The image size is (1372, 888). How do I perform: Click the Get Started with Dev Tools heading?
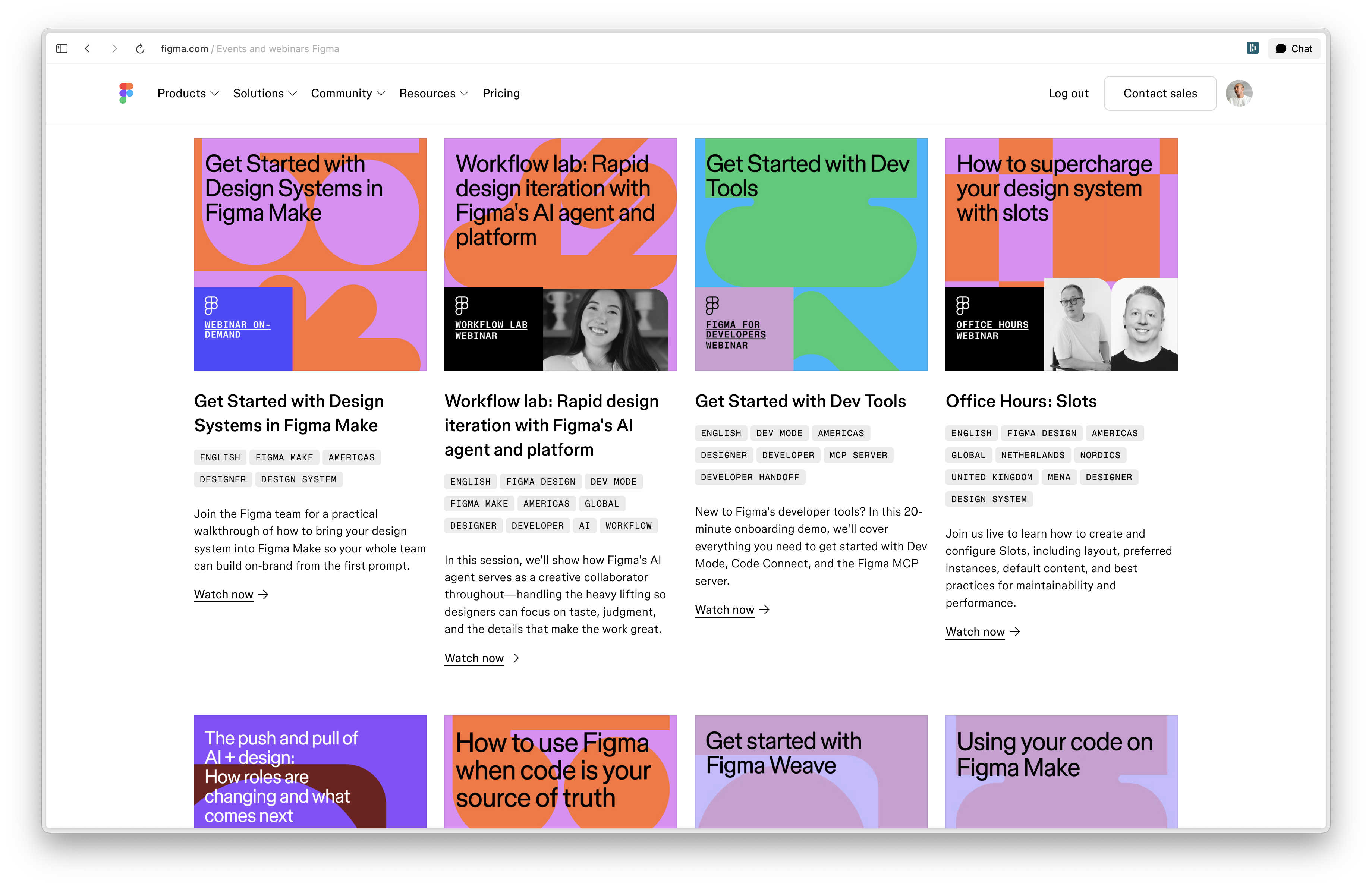(800, 401)
